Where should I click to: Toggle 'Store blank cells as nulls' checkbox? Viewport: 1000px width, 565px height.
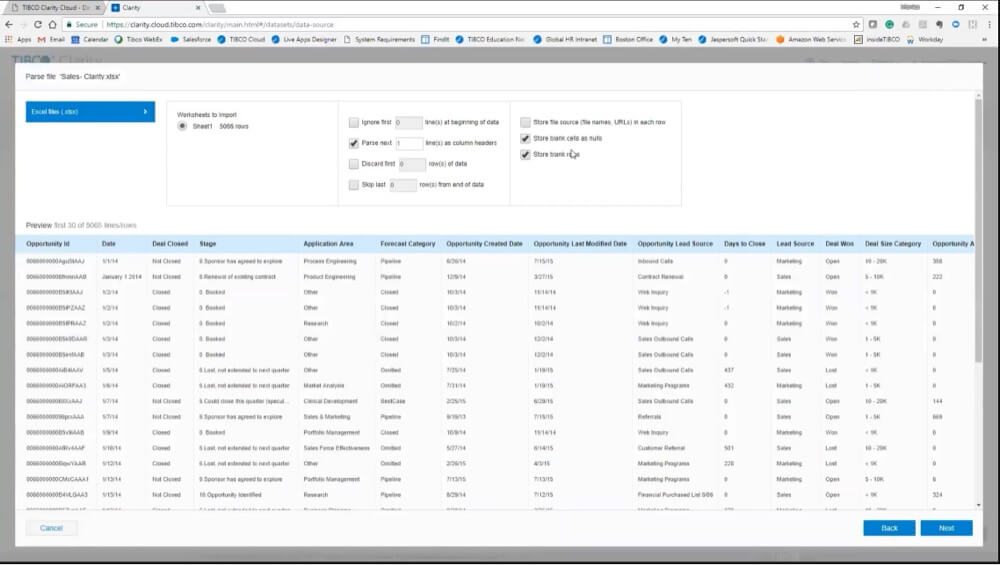click(x=526, y=139)
